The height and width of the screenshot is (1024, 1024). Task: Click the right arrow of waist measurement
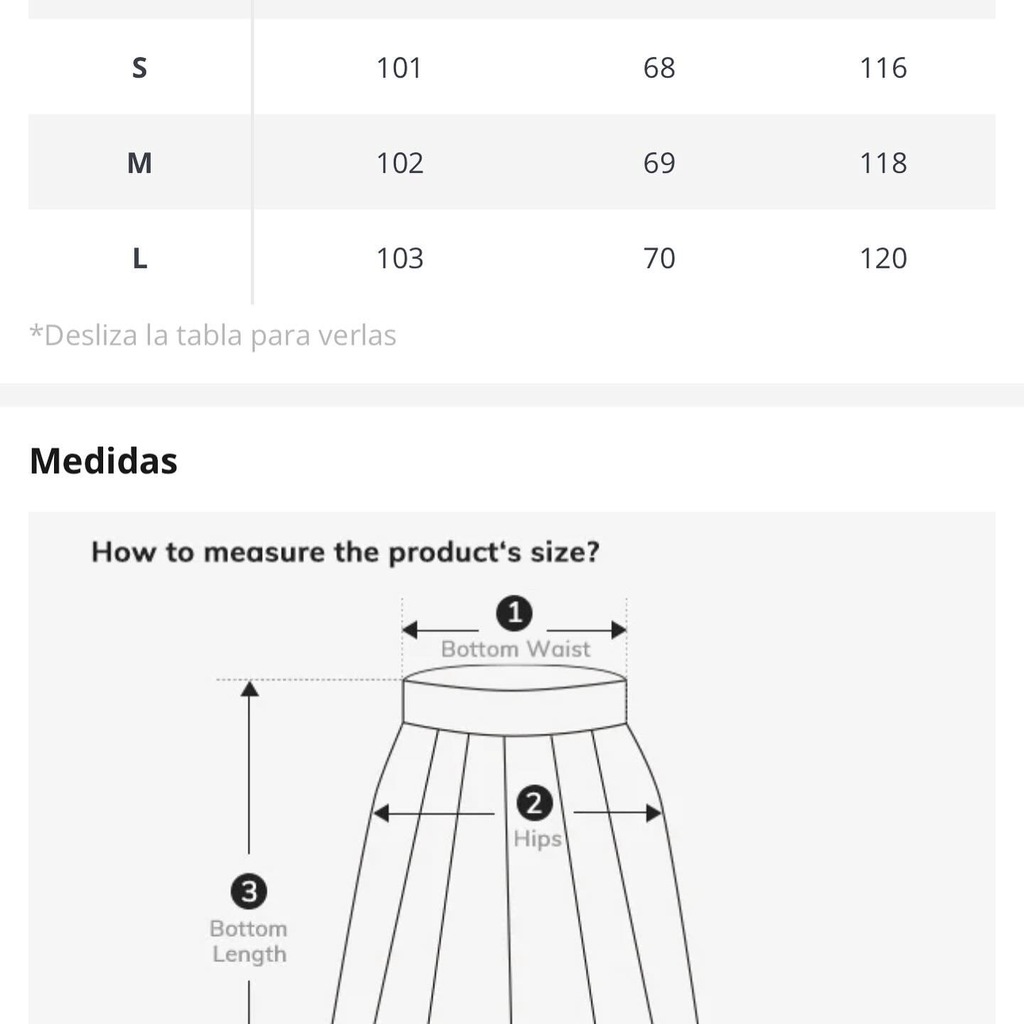point(618,630)
